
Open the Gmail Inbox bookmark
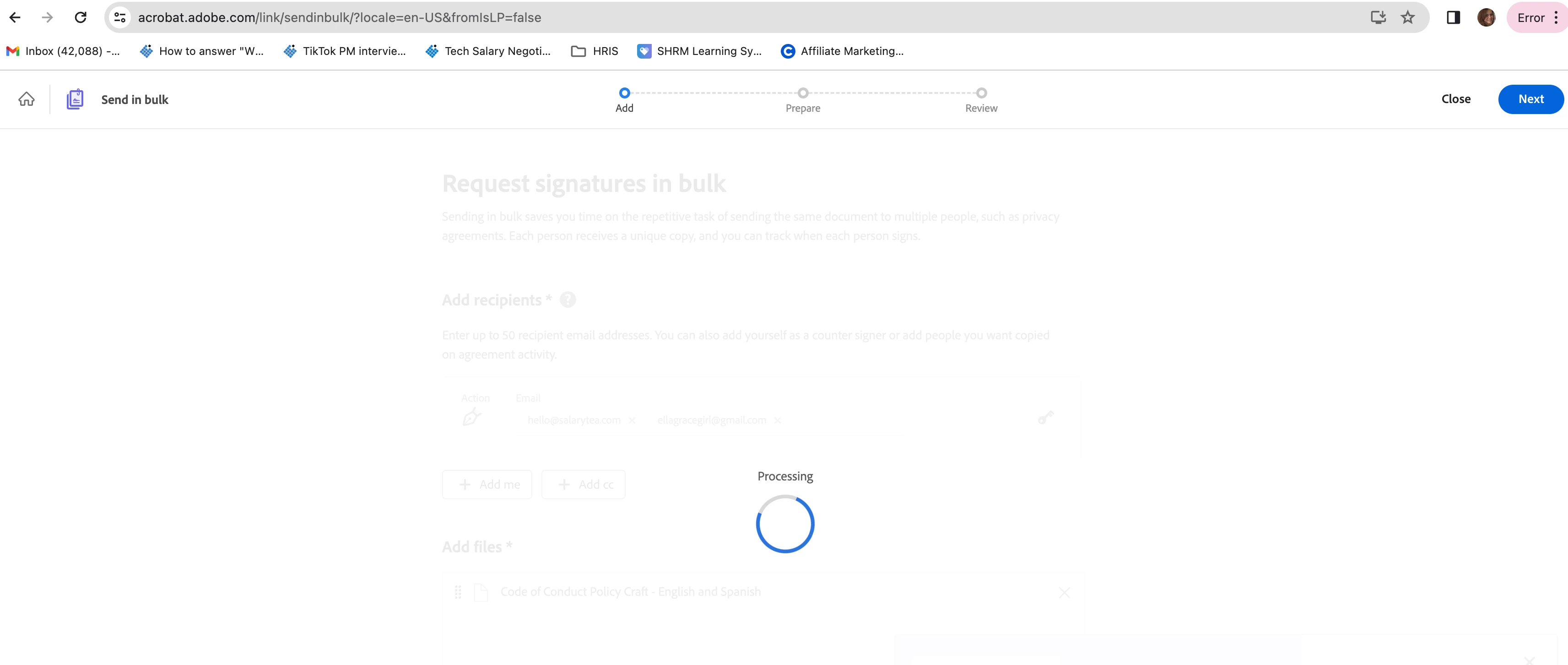(63, 51)
